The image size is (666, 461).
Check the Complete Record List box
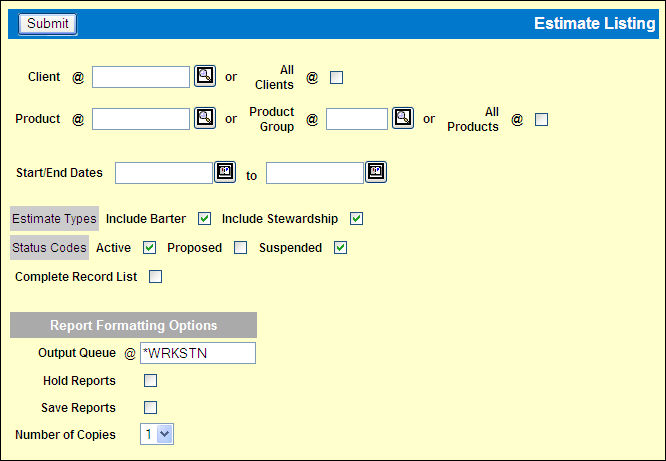click(x=155, y=277)
